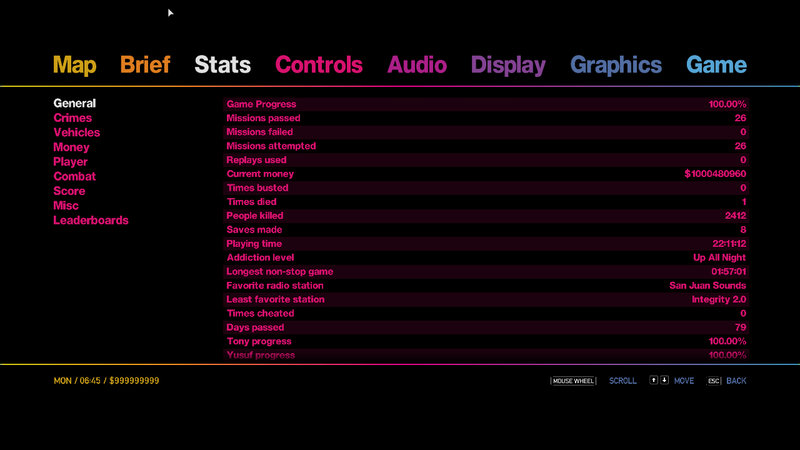Image resolution: width=800 pixels, height=450 pixels.
Task: Click the 2412 people killed value
Action: coord(735,216)
